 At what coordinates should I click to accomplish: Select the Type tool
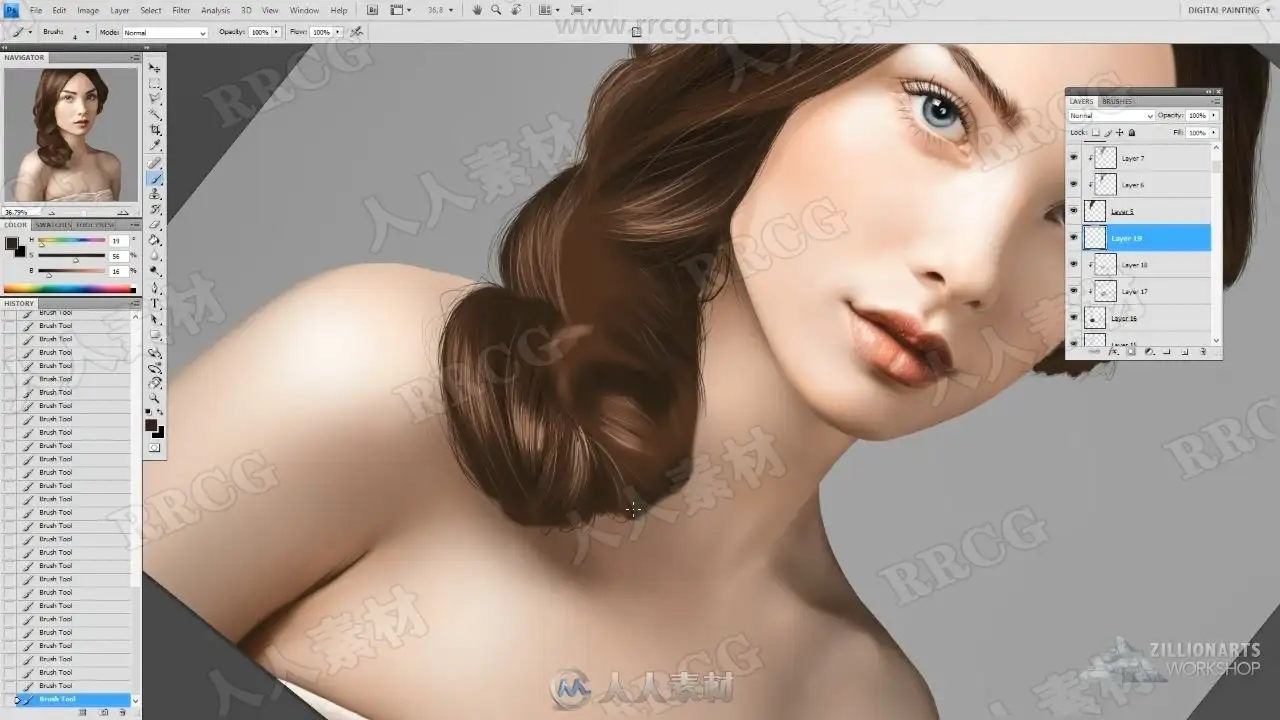(155, 303)
